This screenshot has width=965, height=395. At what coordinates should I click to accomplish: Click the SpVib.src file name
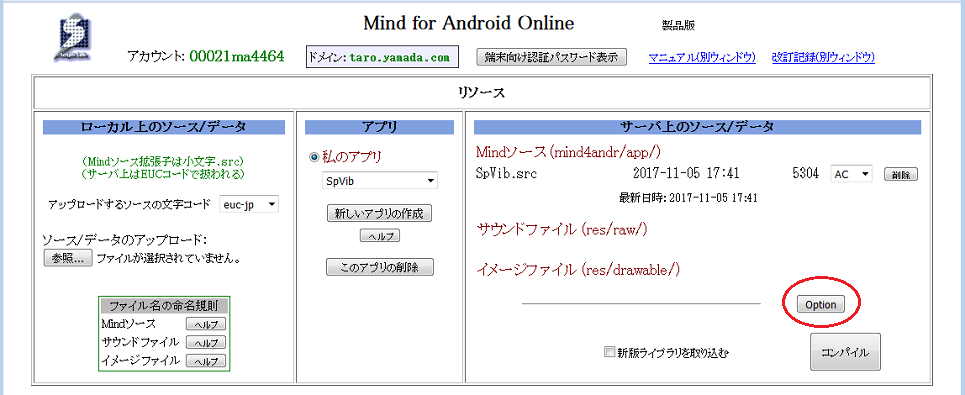507,174
